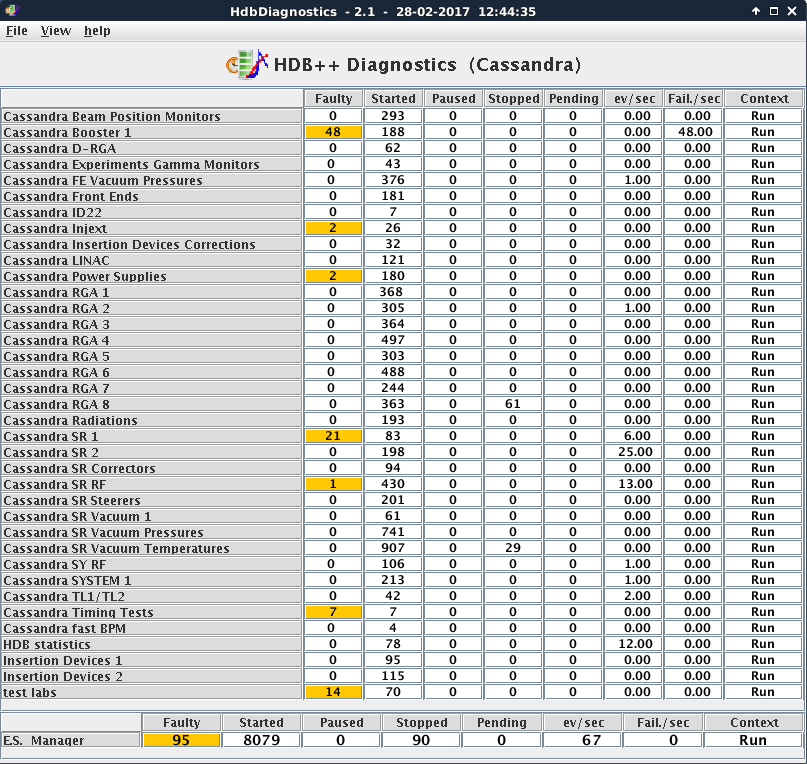The height and width of the screenshot is (764, 807).
Task: Click the highlighted 48 faulty count for Cassandra Booster 1
Action: tap(333, 132)
